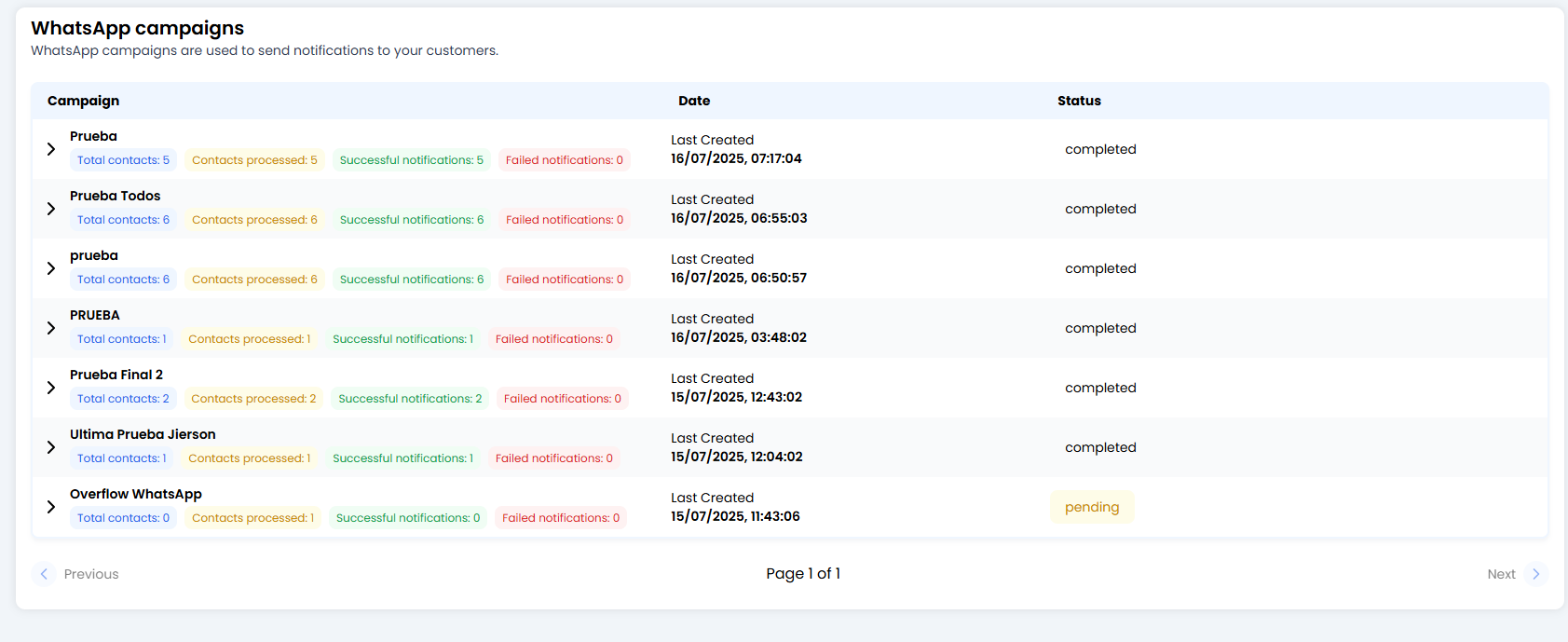The height and width of the screenshot is (642, 1568).
Task: Expand the Prueba Todos campaign chevron
Action: click(51, 209)
